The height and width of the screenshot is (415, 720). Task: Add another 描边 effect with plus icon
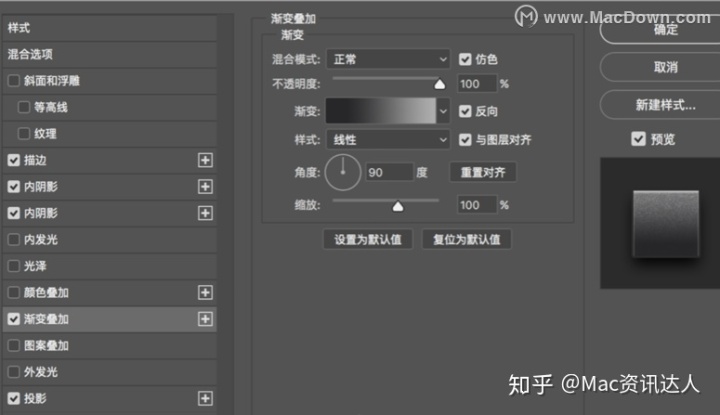pos(205,160)
